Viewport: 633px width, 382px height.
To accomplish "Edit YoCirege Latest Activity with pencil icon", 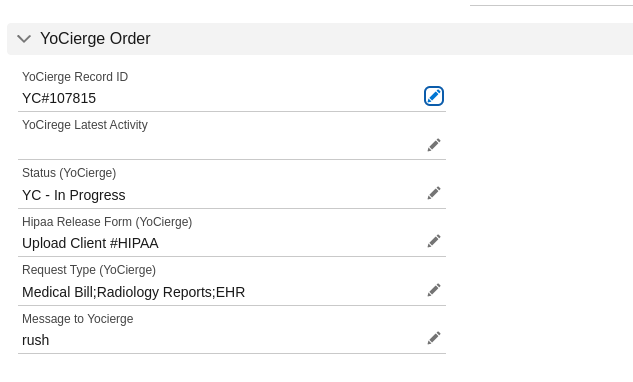I will (434, 145).
